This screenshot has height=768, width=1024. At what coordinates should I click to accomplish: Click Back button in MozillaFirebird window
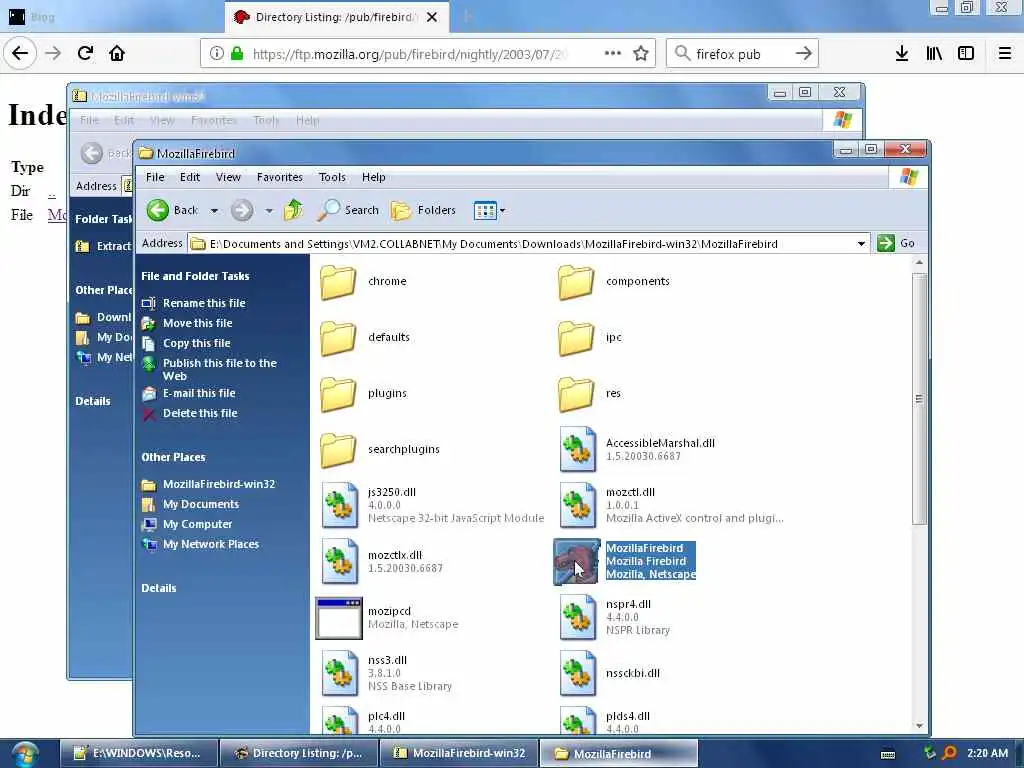(172, 210)
